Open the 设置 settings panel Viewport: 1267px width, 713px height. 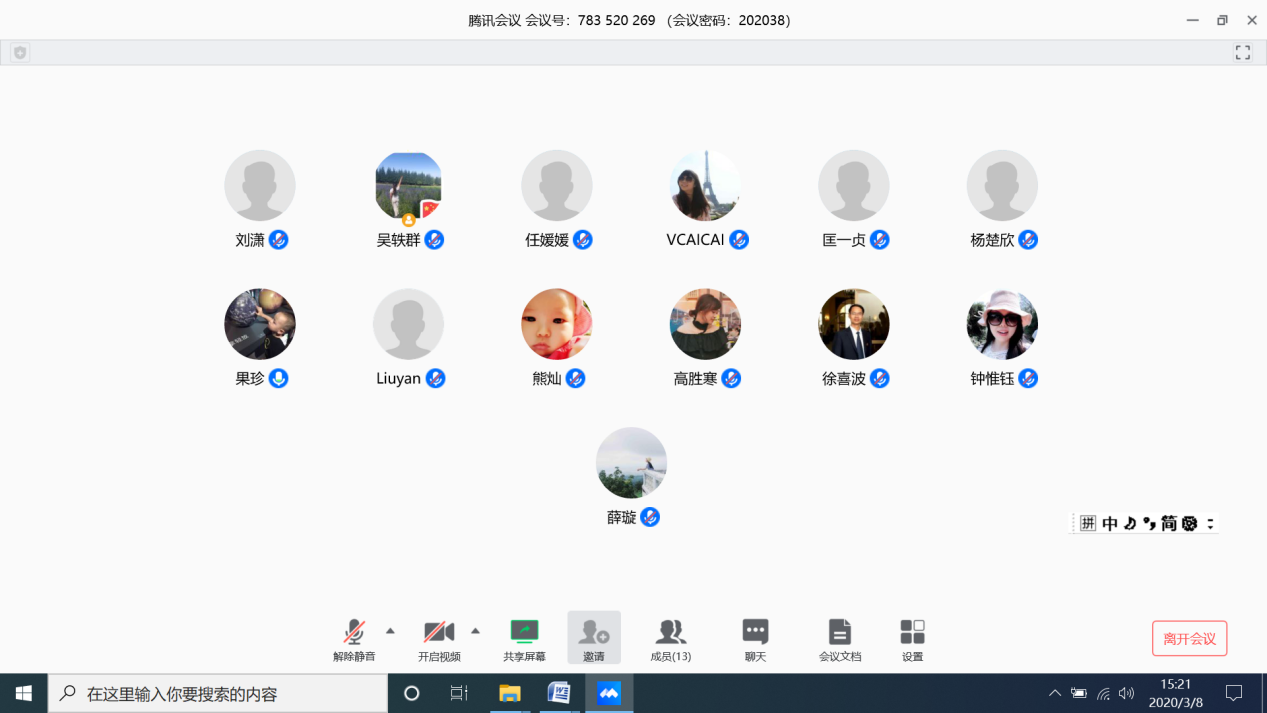coord(912,640)
